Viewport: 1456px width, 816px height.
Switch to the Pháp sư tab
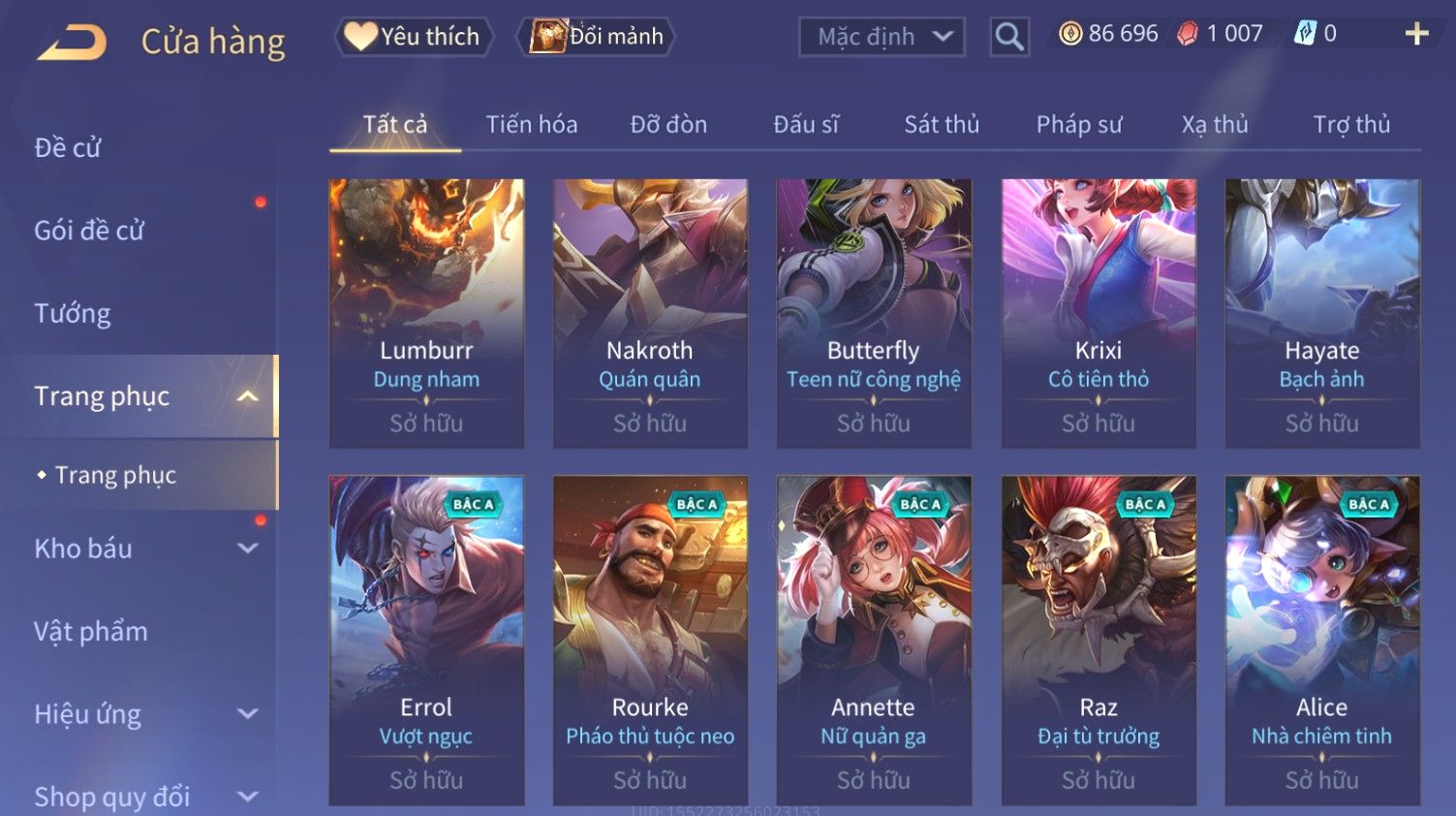pos(1079,124)
